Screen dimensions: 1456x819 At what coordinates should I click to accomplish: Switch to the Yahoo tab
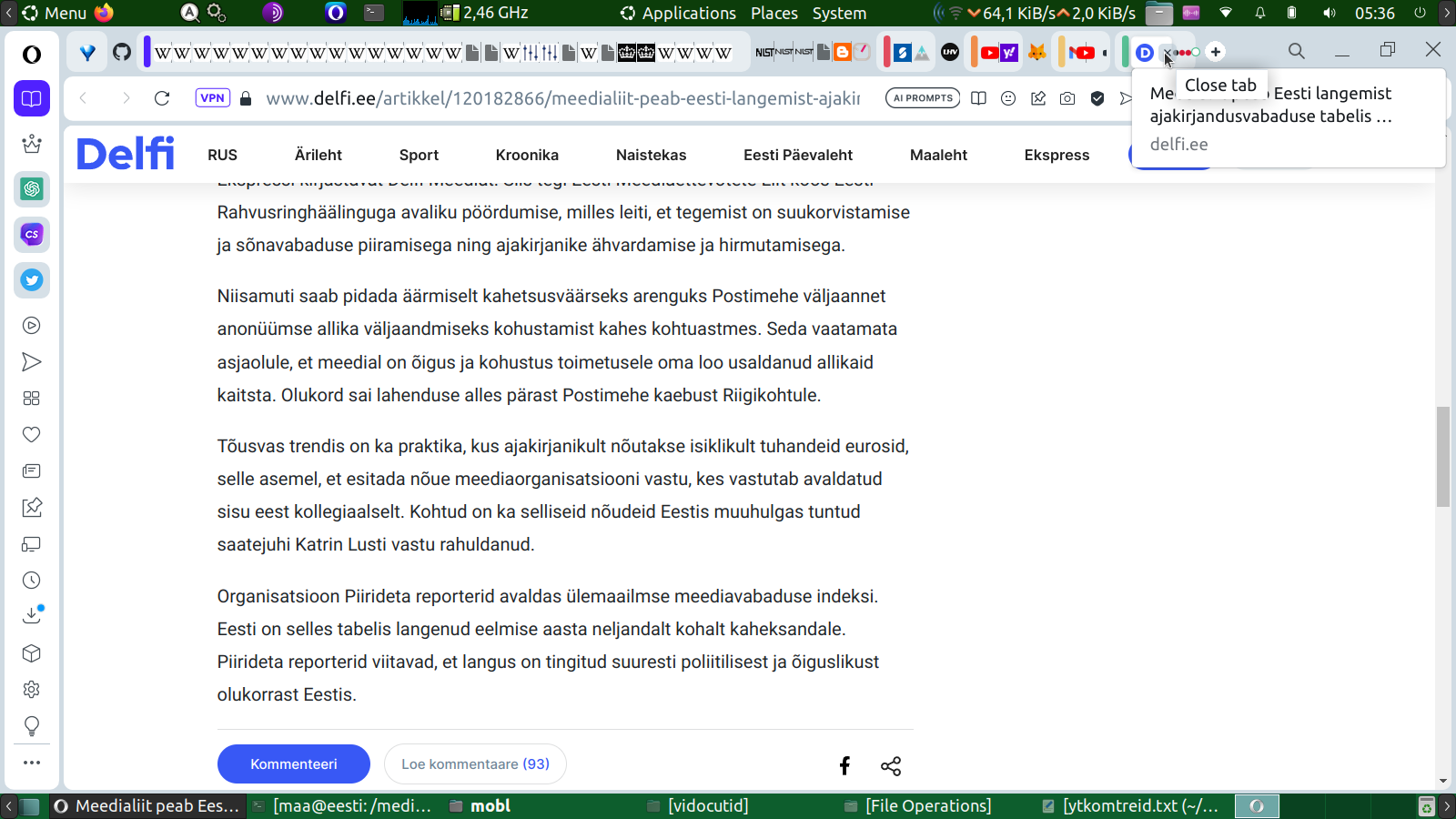(x=1009, y=52)
